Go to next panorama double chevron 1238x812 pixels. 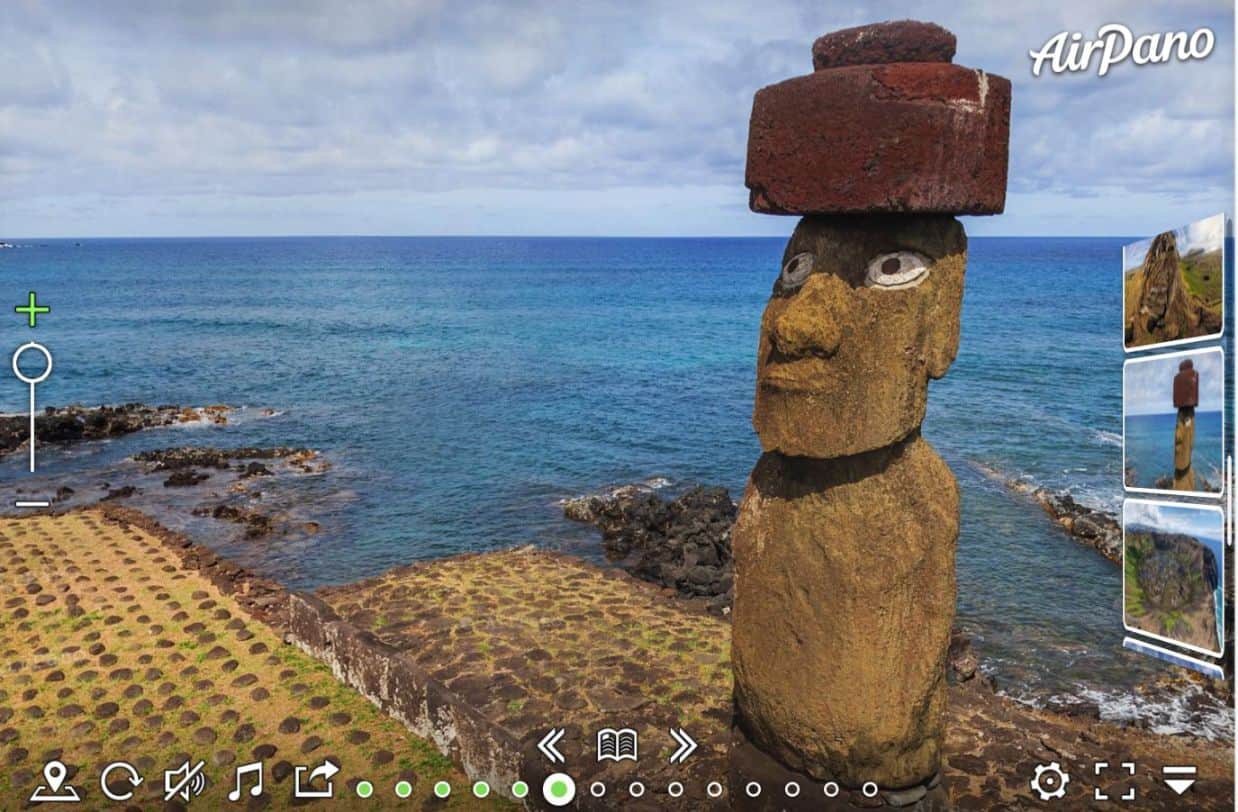(682, 745)
